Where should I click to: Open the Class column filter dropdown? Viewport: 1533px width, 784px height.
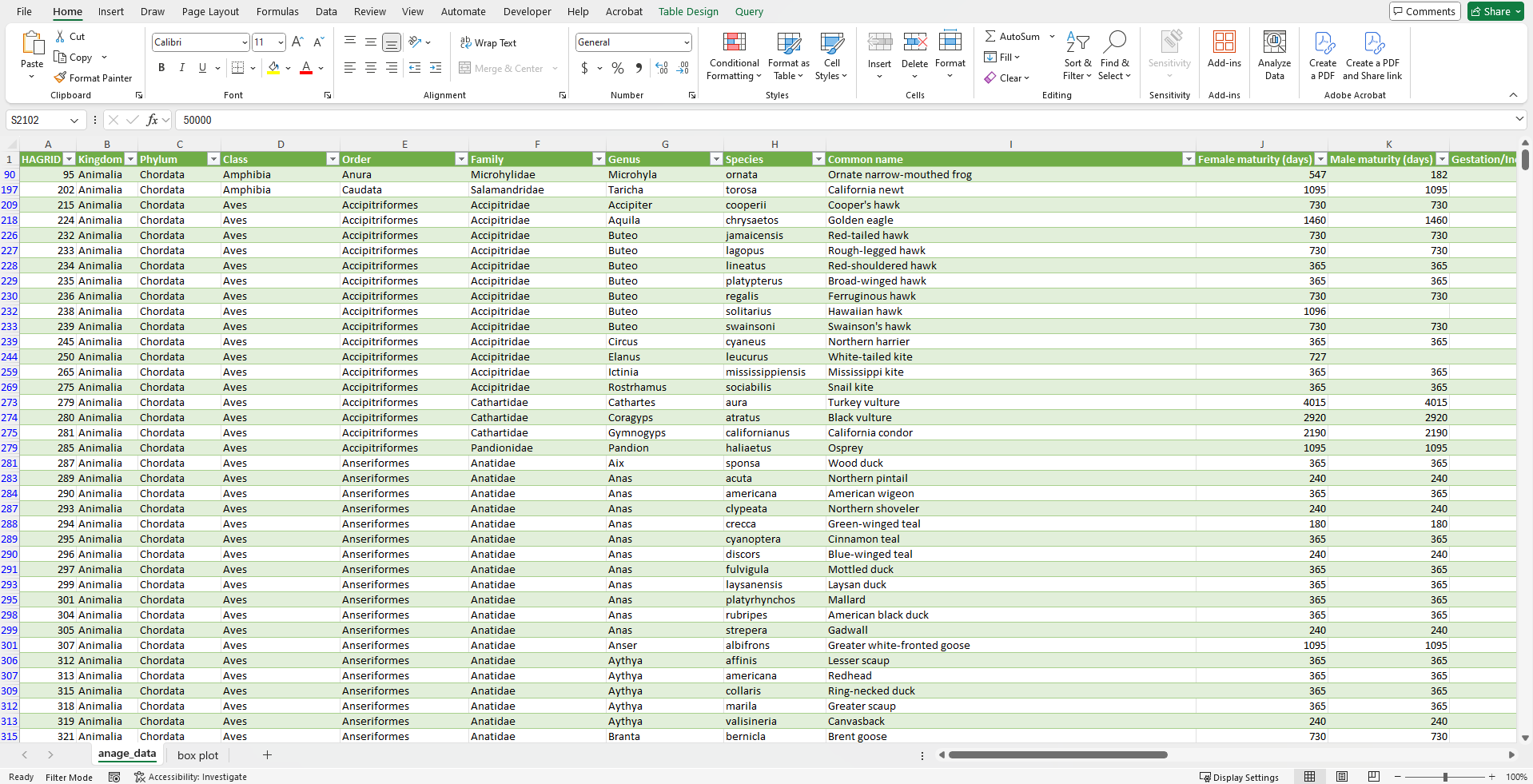tap(332, 159)
